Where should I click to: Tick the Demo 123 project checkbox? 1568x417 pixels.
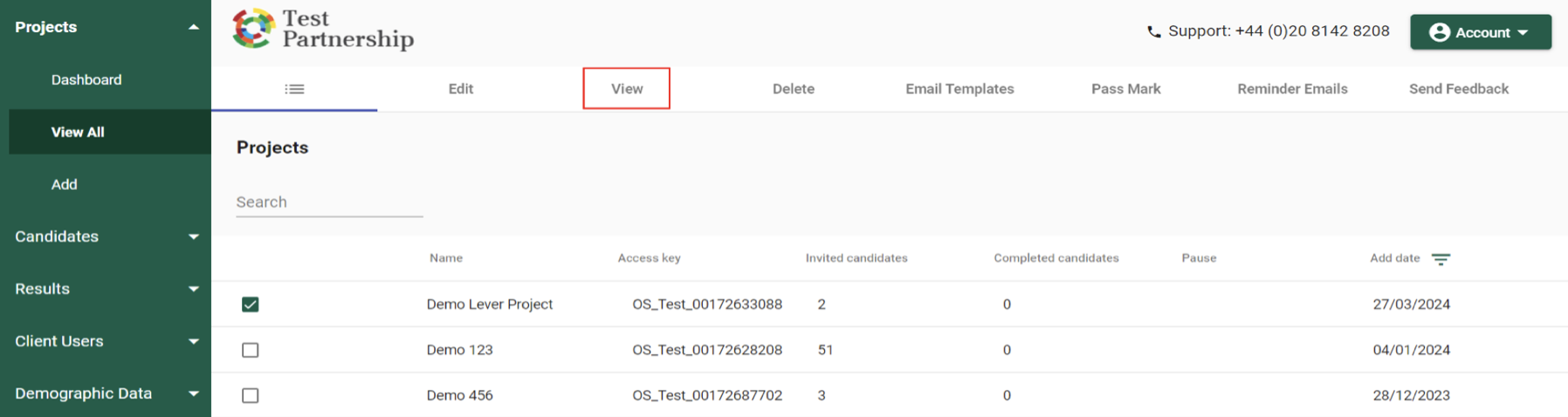(251, 350)
